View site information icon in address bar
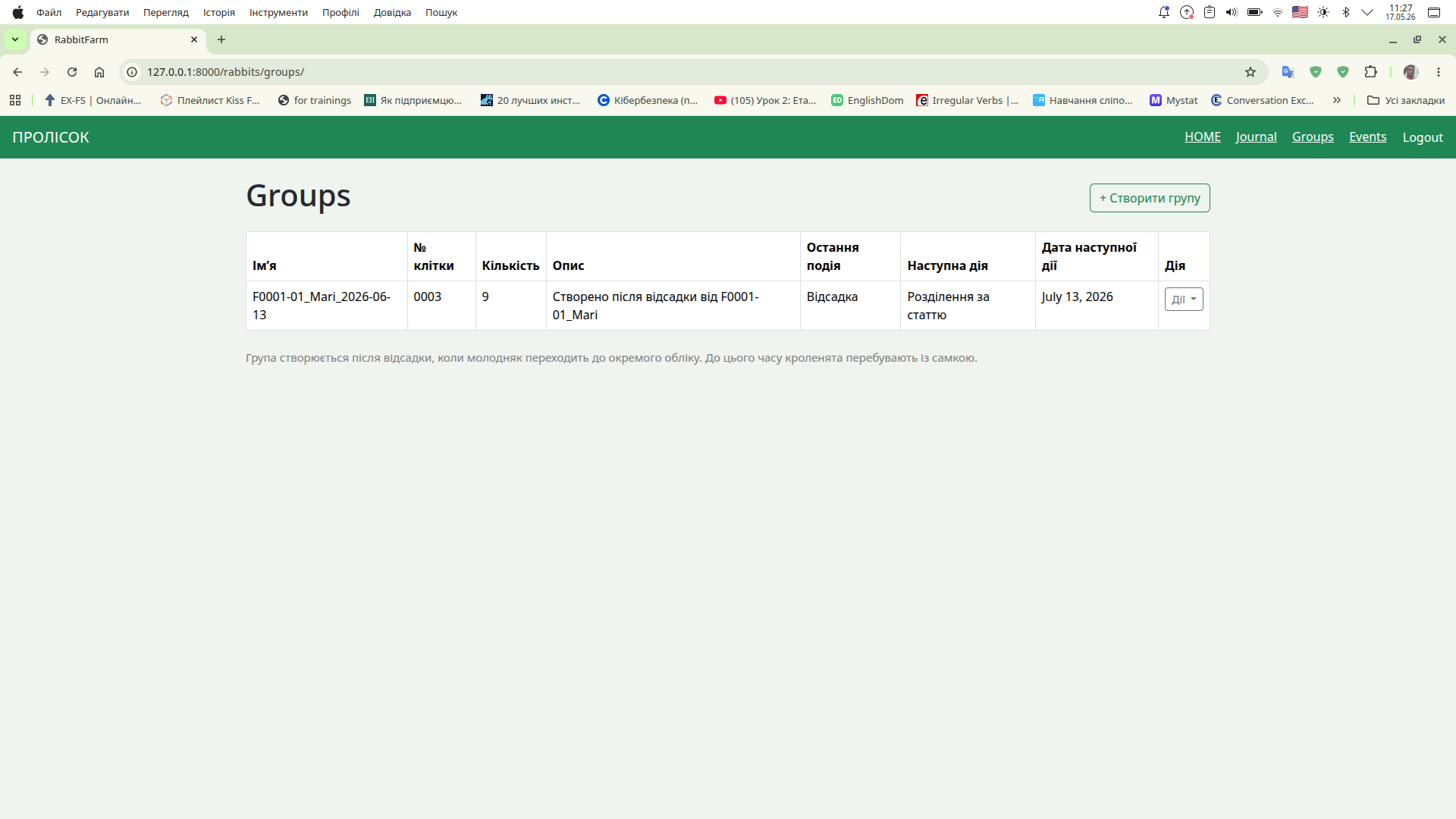This screenshot has height=819, width=1456. pyautogui.click(x=132, y=72)
